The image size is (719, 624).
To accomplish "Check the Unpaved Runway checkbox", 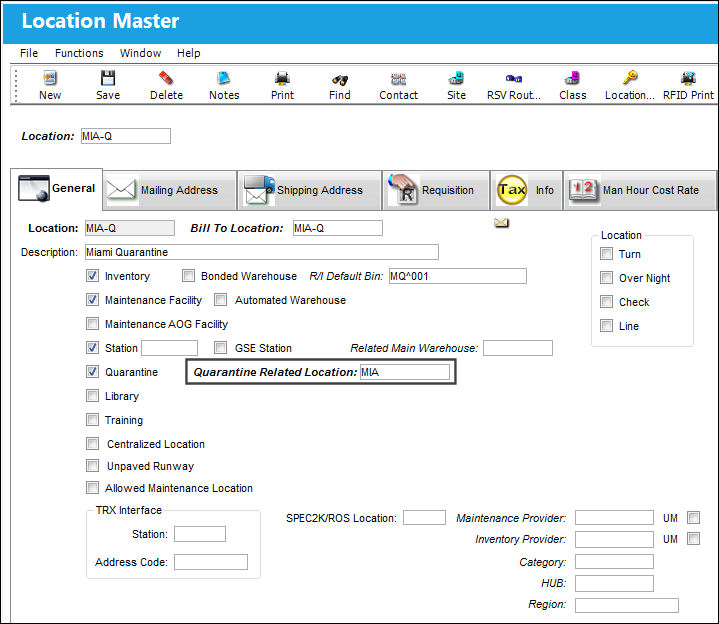I will (92, 466).
